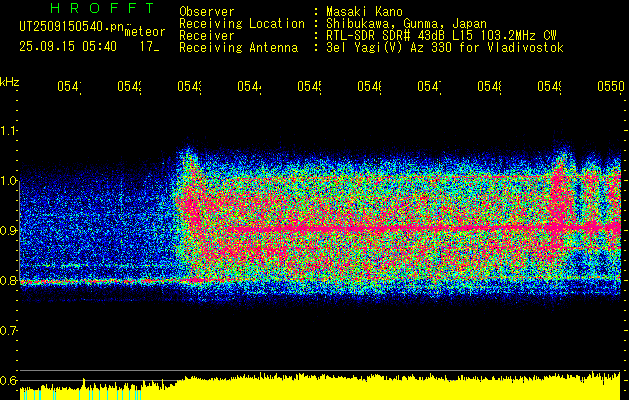Image resolution: width=629 pixels, height=400 pixels.
Task: Click the word meteor
Action: tap(145, 32)
